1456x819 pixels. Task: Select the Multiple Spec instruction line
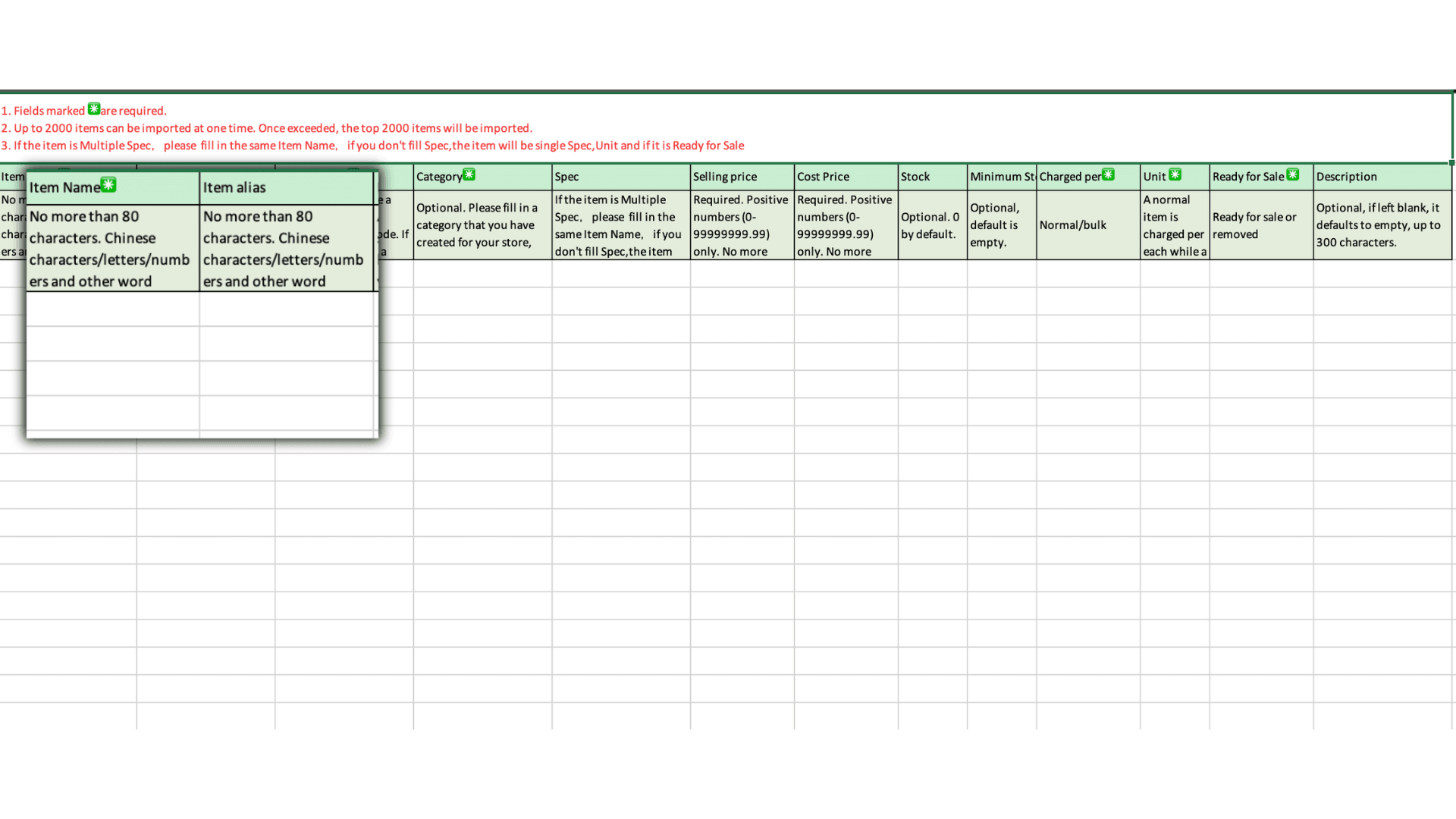[x=372, y=146]
